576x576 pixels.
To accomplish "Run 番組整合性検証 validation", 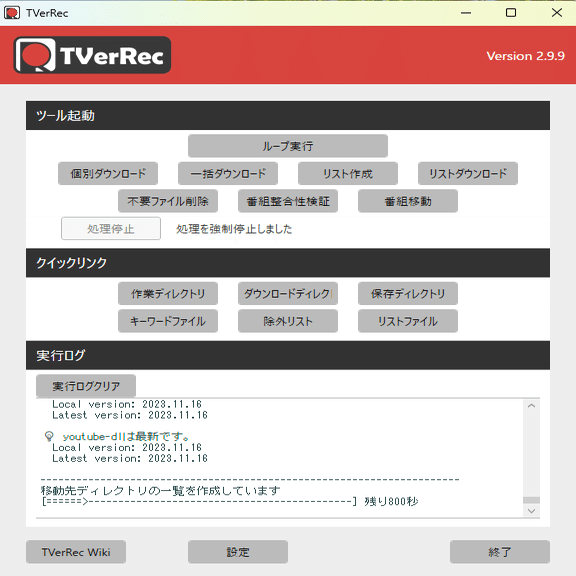I will pyautogui.click(x=288, y=201).
